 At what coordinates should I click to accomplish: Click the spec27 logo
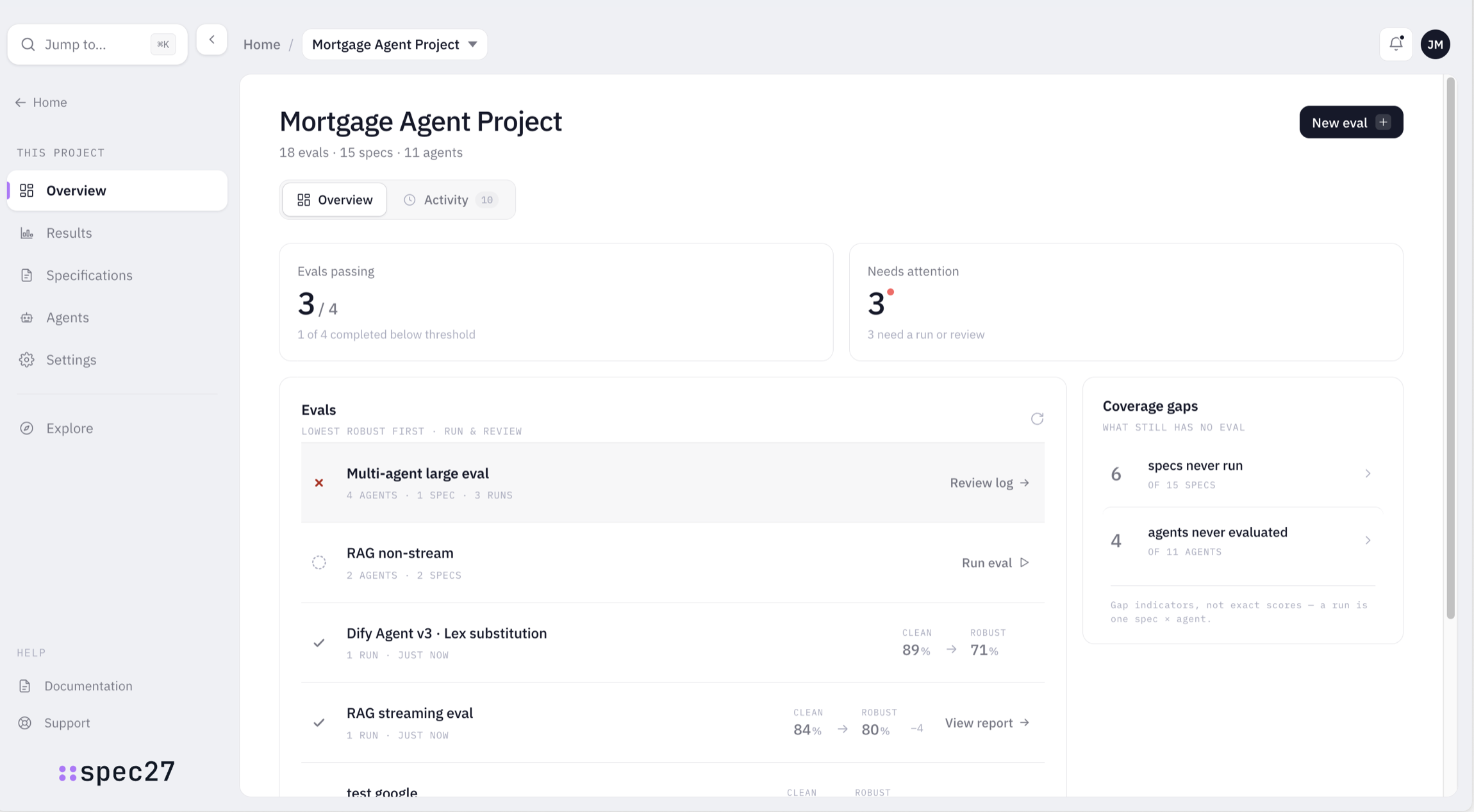click(117, 772)
